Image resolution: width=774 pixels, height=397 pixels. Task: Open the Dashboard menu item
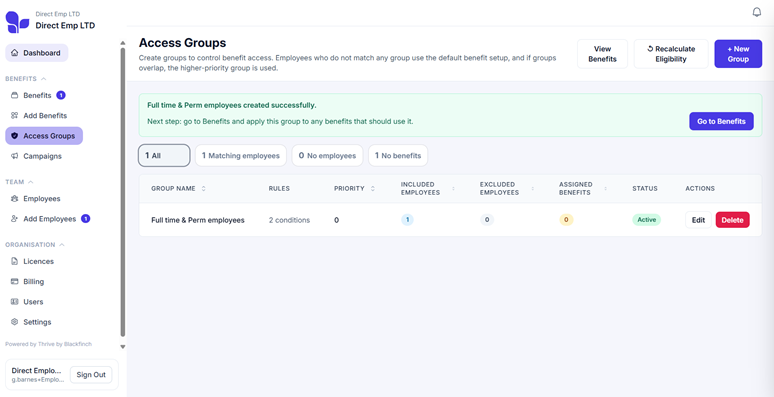37,53
